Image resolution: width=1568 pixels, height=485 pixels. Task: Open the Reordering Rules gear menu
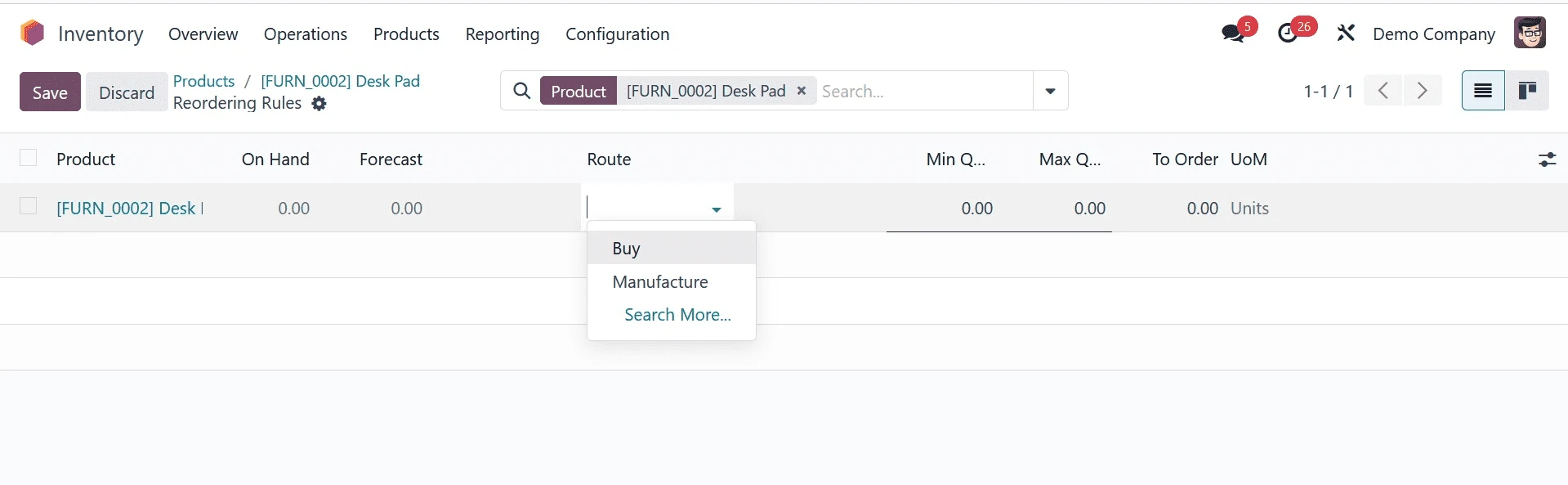(319, 104)
